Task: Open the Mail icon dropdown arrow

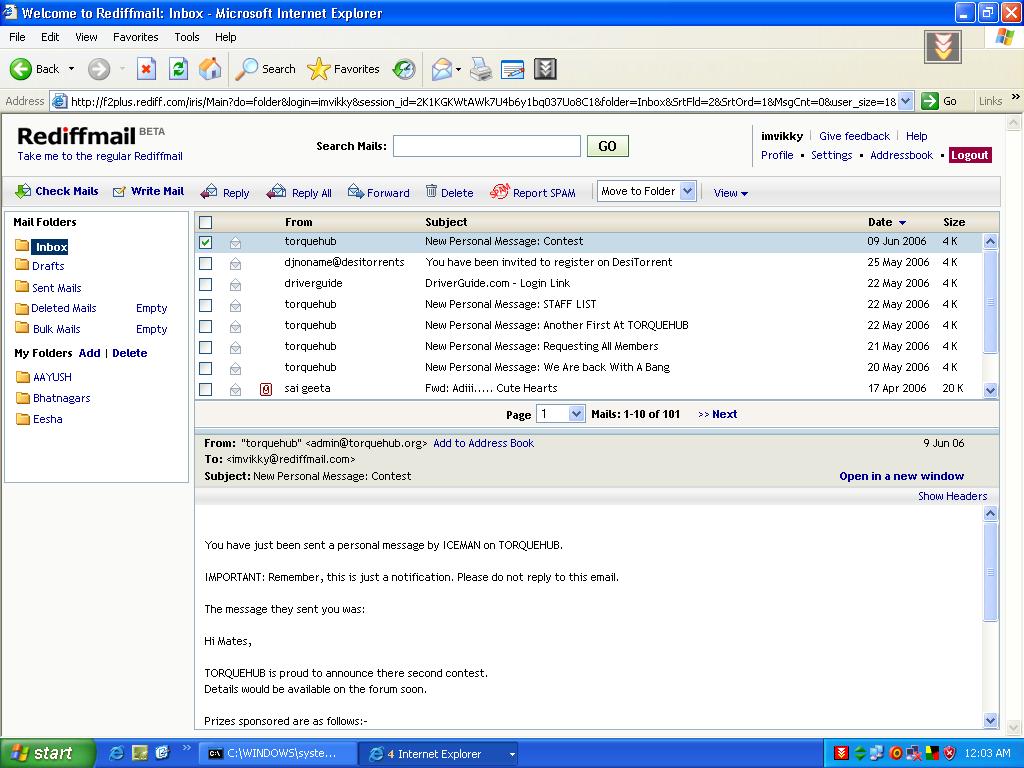Action: click(x=458, y=69)
